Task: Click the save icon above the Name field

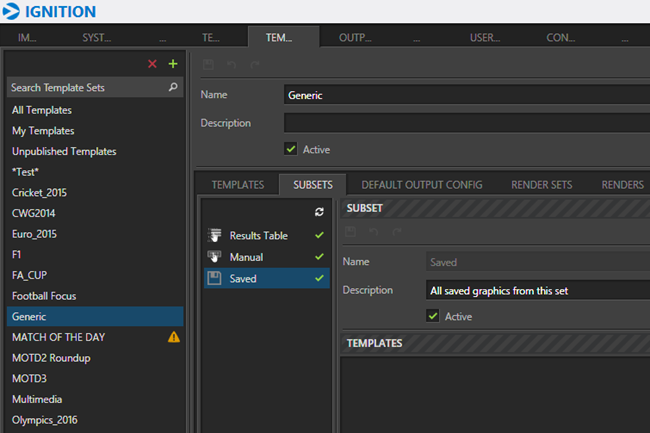Action: 208,65
